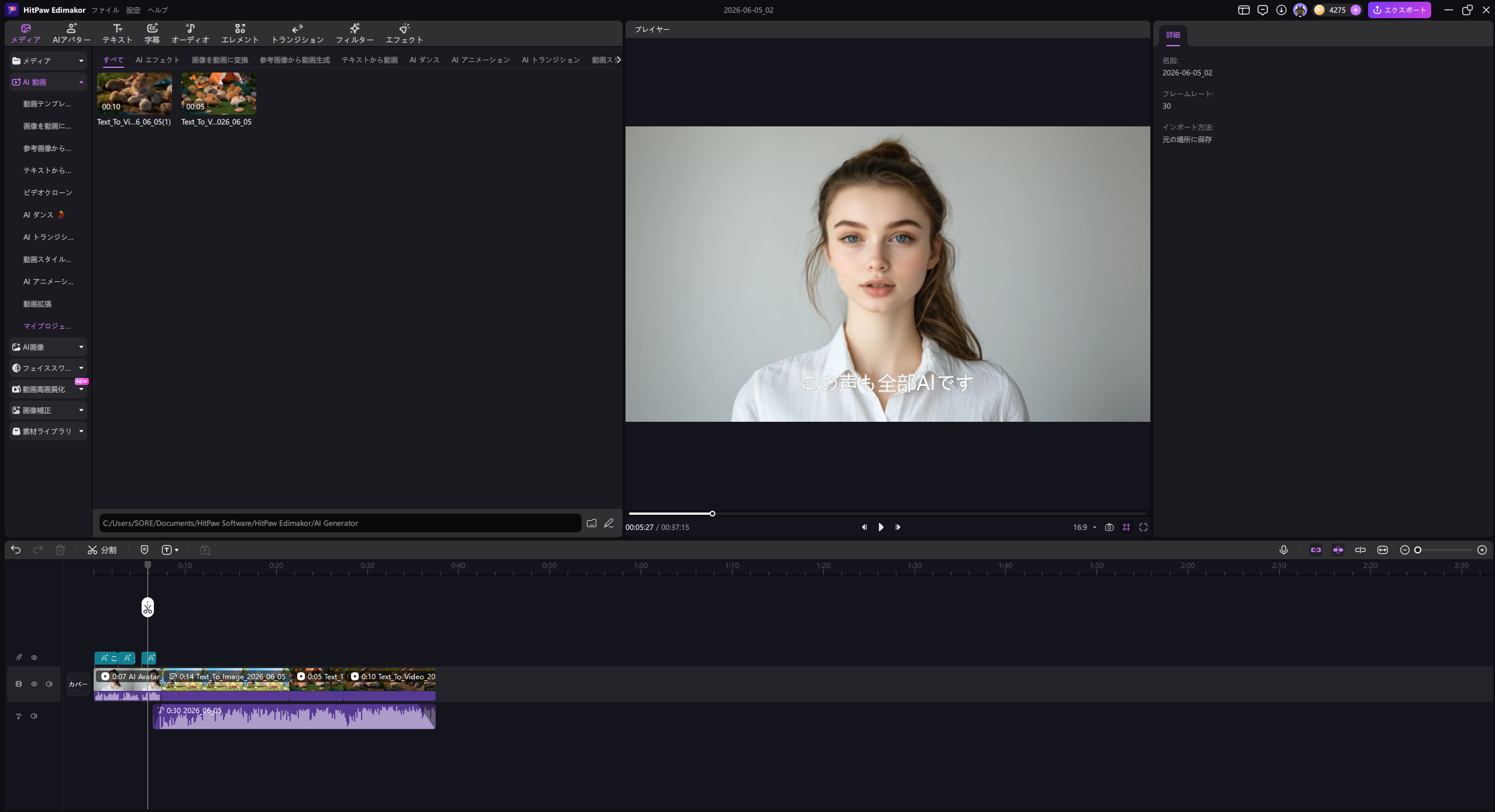Delete selection with the trash icon
Screen dimensions: 1495x812
[x=60, y=550]
